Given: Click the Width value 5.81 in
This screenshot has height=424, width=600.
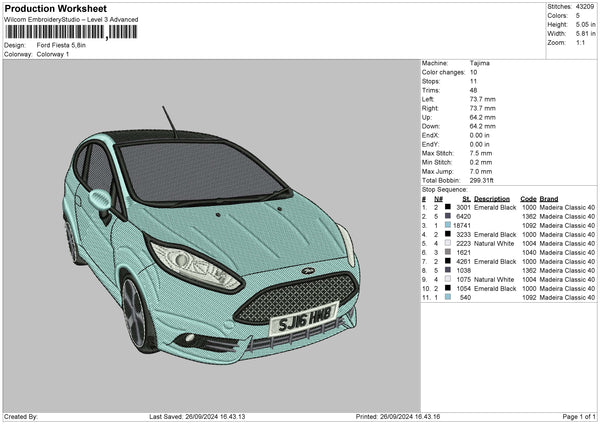Looking at the screenshot, I should tap(585, 34).
